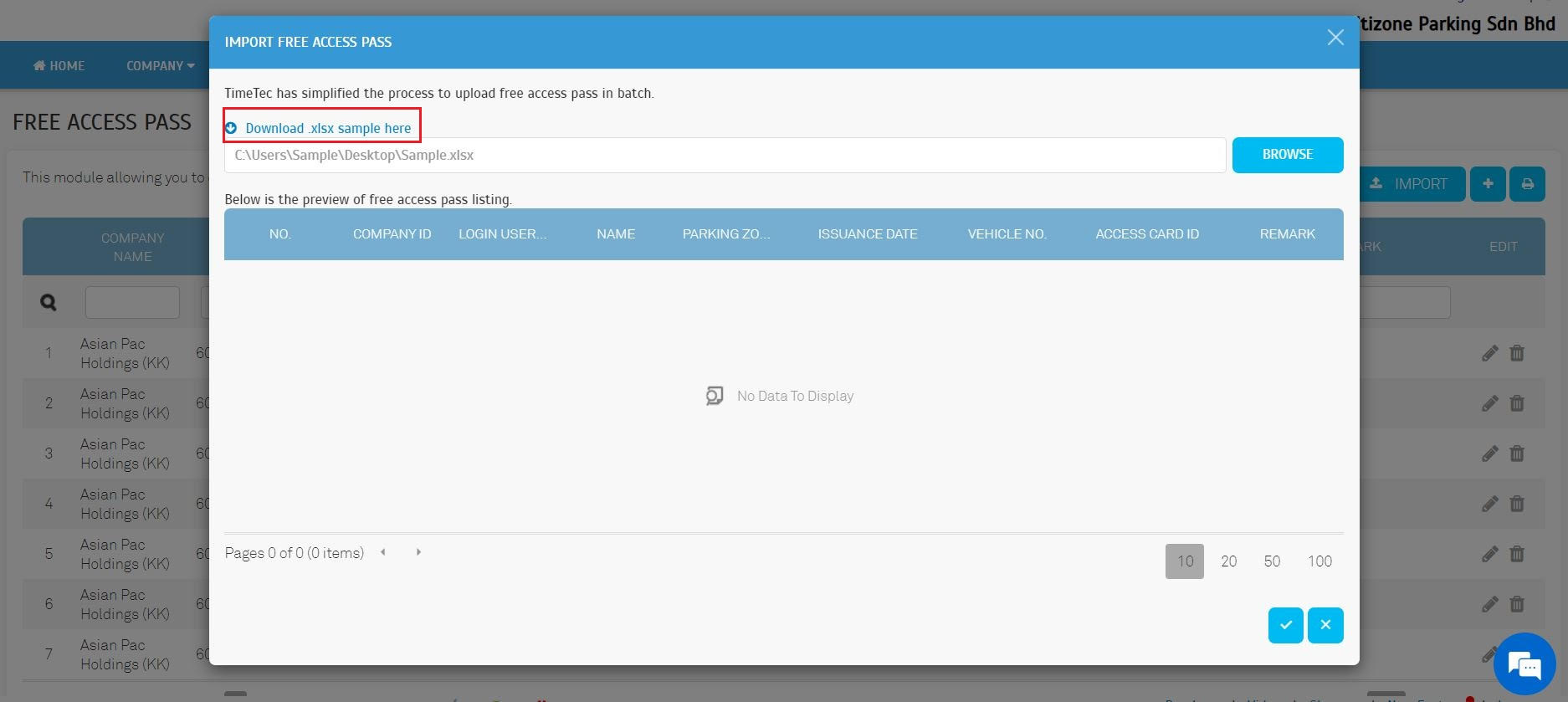Click the Download .xlsx sample here link
Viewport: 1568px width, 702px height.
tap(327, 128)
